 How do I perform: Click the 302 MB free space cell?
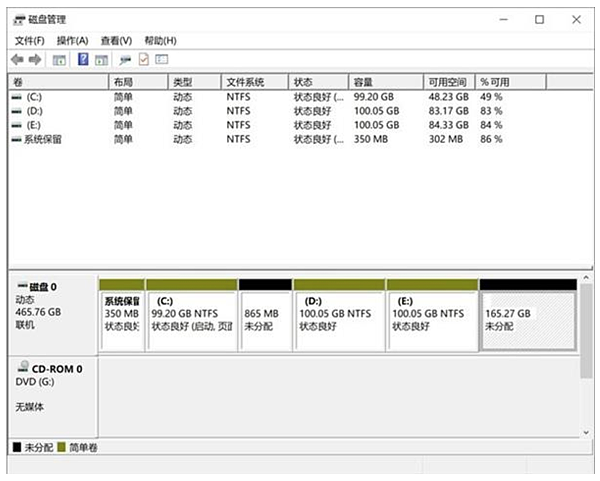coord(446,139)
